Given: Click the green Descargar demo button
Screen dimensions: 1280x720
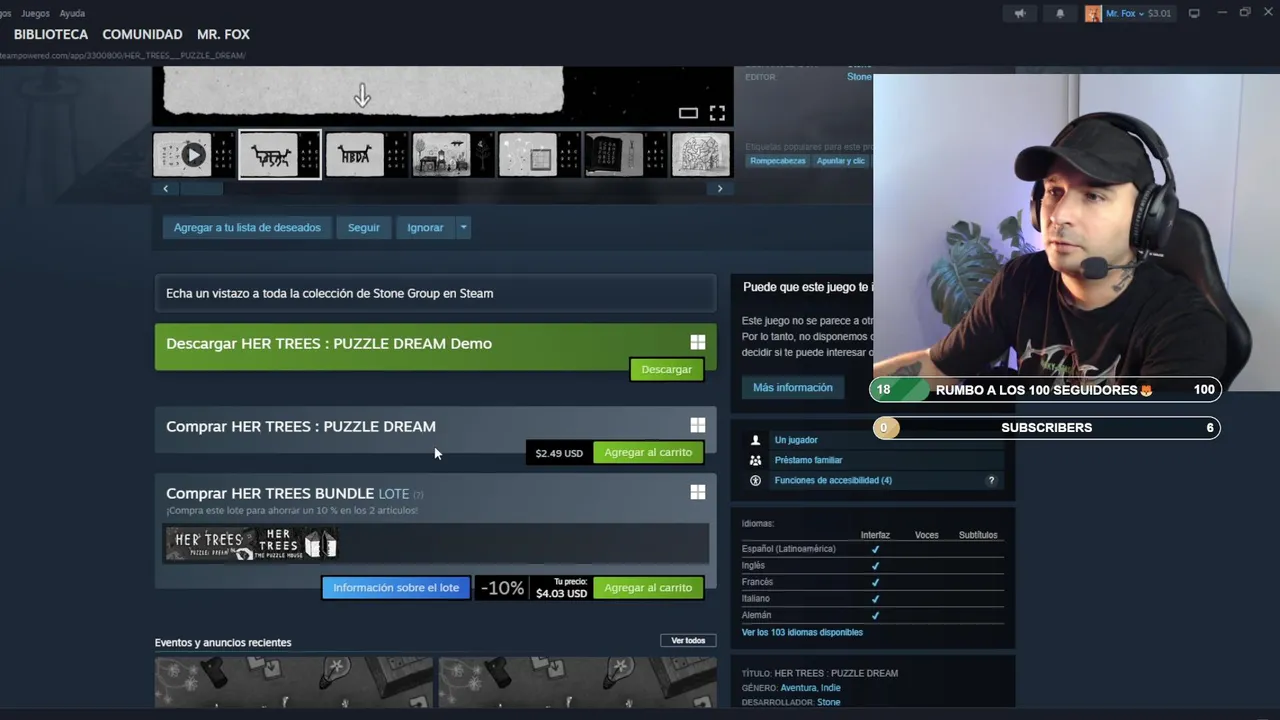Looking at the screenshot, I should point(666,369).
